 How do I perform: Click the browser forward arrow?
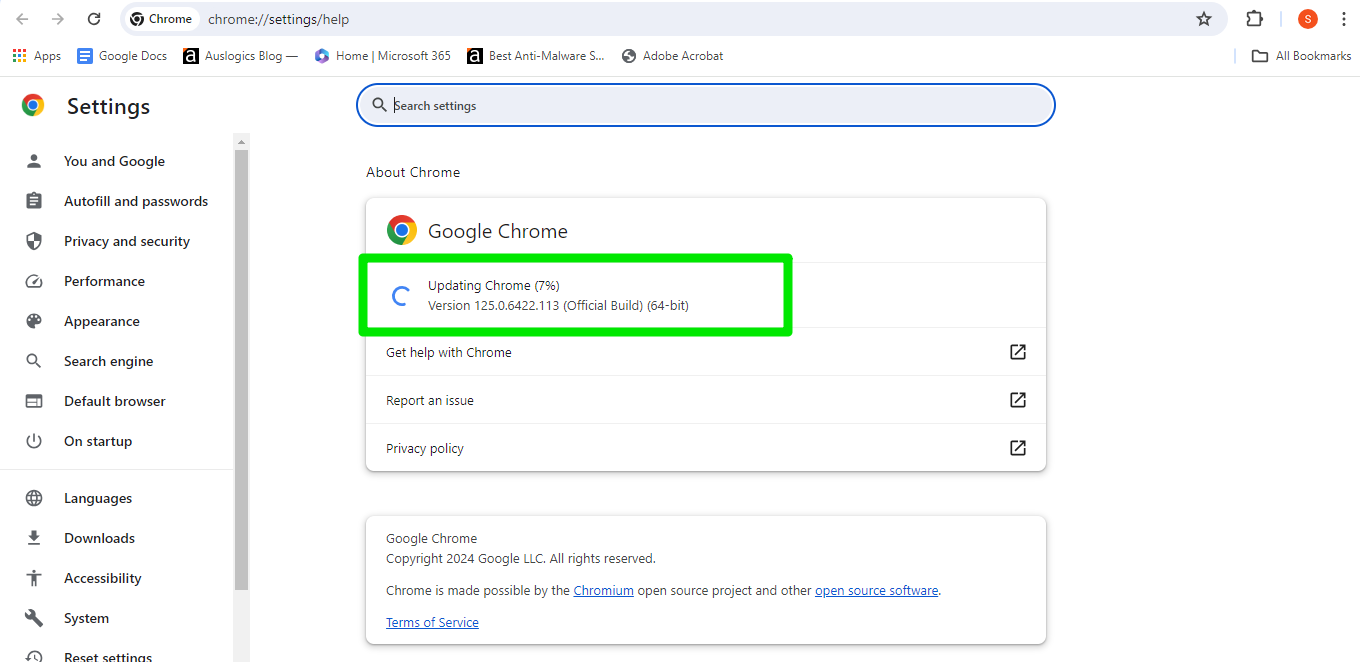pos(58,19)
